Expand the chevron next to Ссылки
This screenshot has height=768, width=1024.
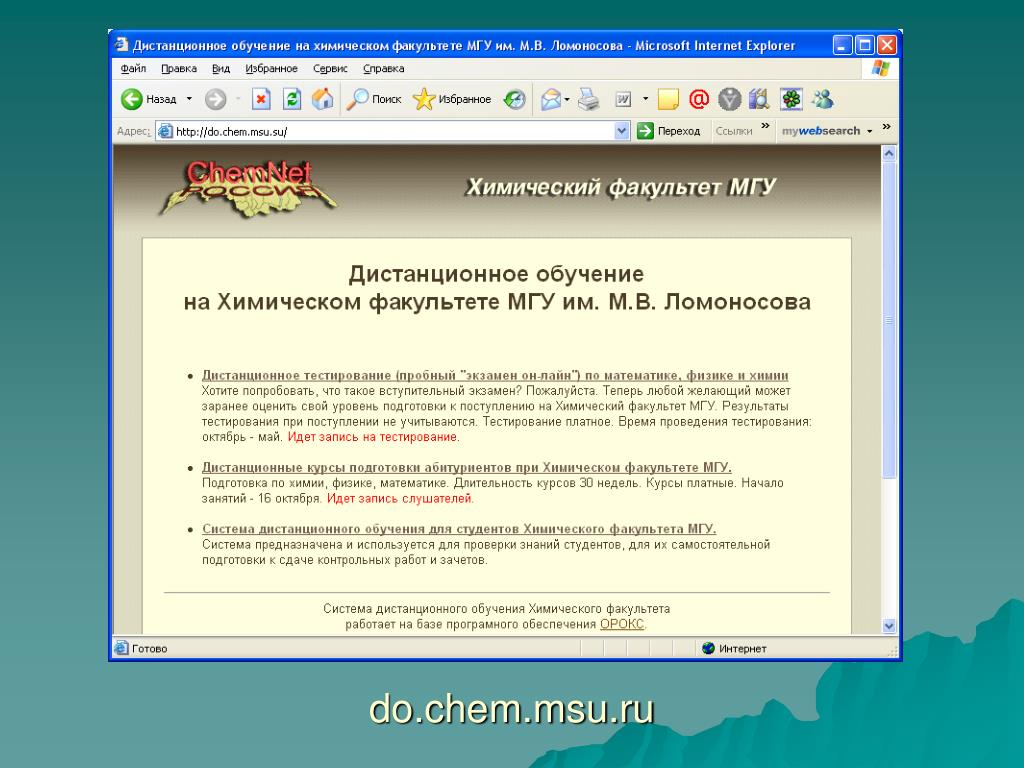[765, 126]
